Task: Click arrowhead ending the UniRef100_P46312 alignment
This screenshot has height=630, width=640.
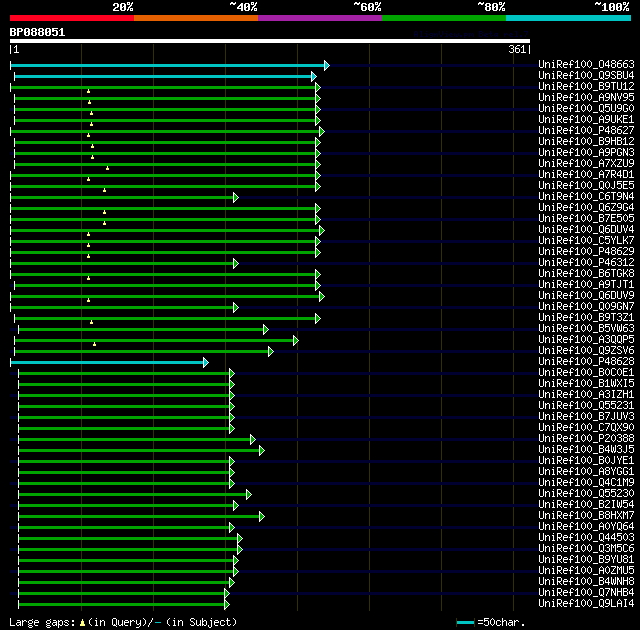Action: [236, 264]
